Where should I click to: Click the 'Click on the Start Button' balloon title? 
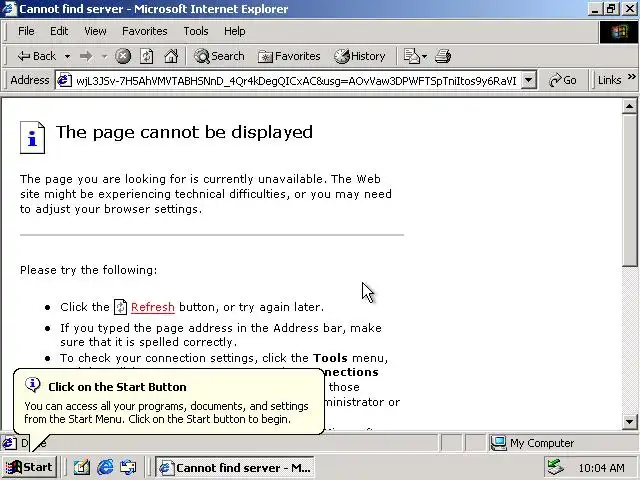117,387
